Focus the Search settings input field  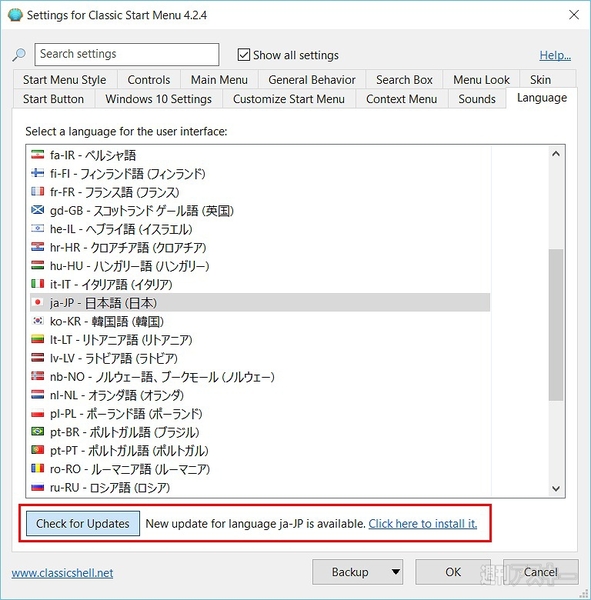coord(127,54)
